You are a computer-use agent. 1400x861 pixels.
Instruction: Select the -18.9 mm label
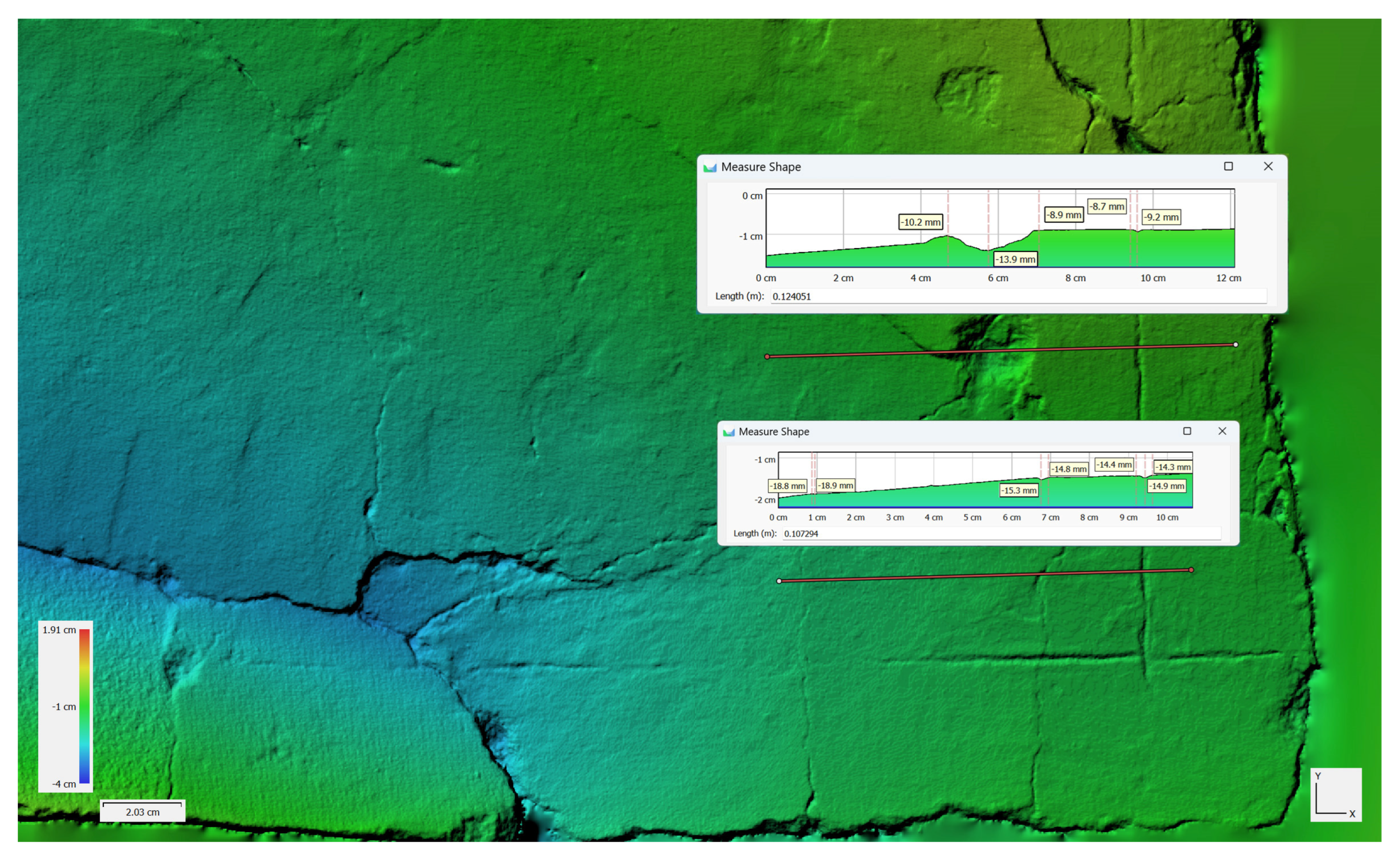[x=835, y=485]
